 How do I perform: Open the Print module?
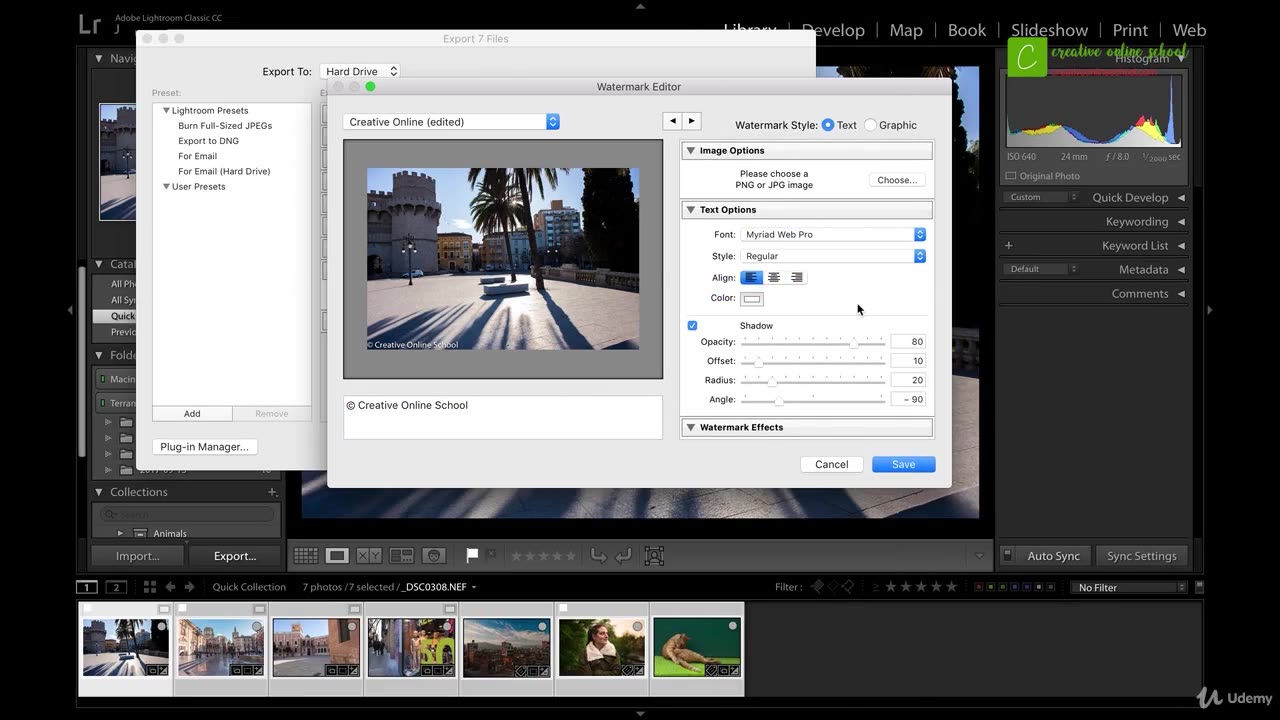[x=1130, y=30]
